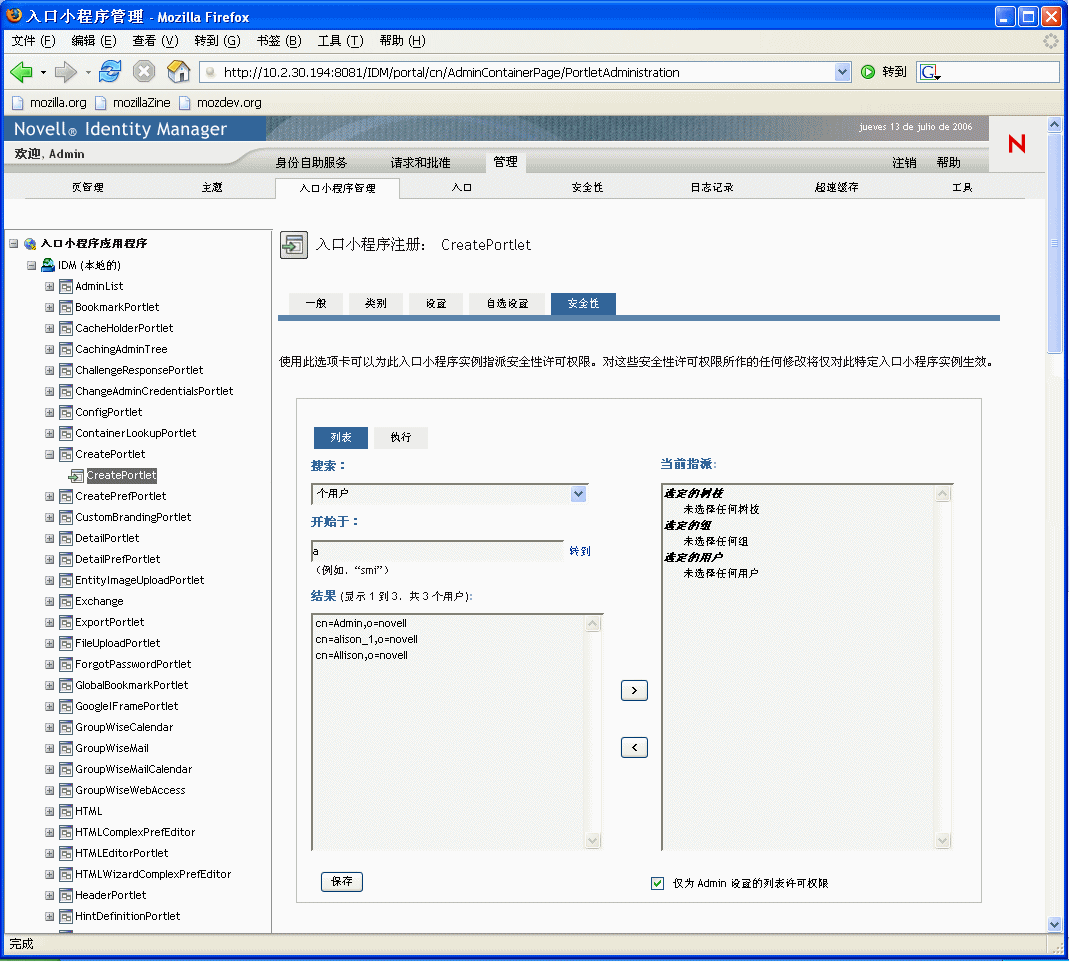The image size is (1070, 962).
Task: Select cn=Admin,o=novell in results
Action: [x=361, y=624]
